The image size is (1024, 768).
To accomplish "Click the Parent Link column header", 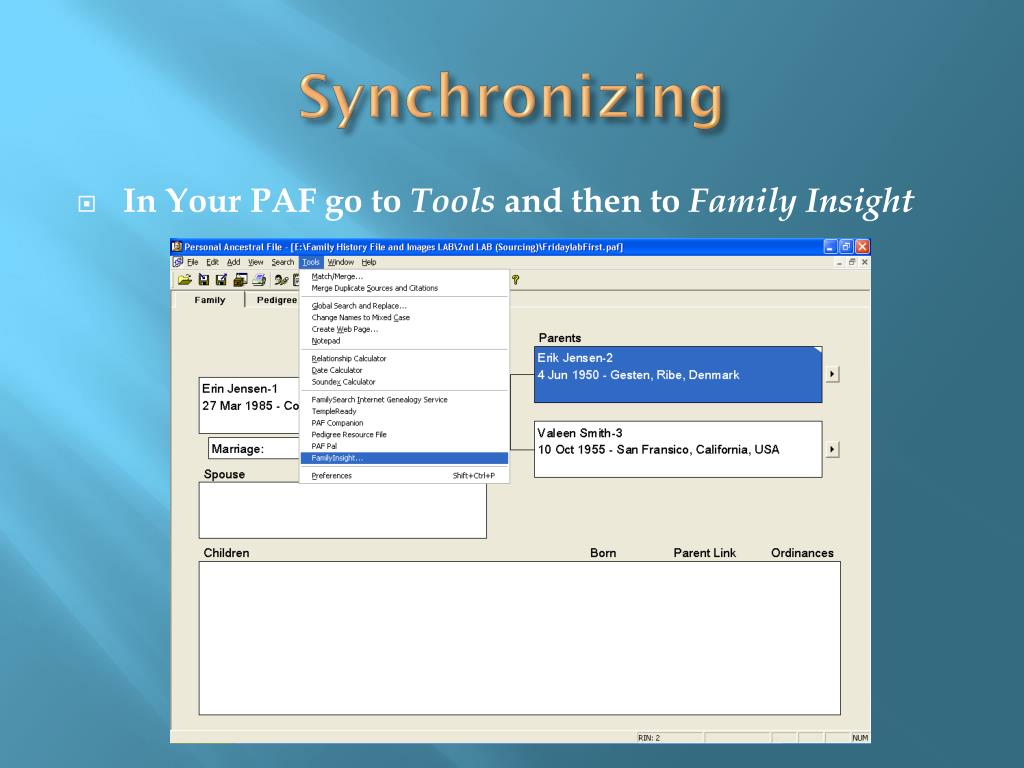I will (x=705, y=553).
